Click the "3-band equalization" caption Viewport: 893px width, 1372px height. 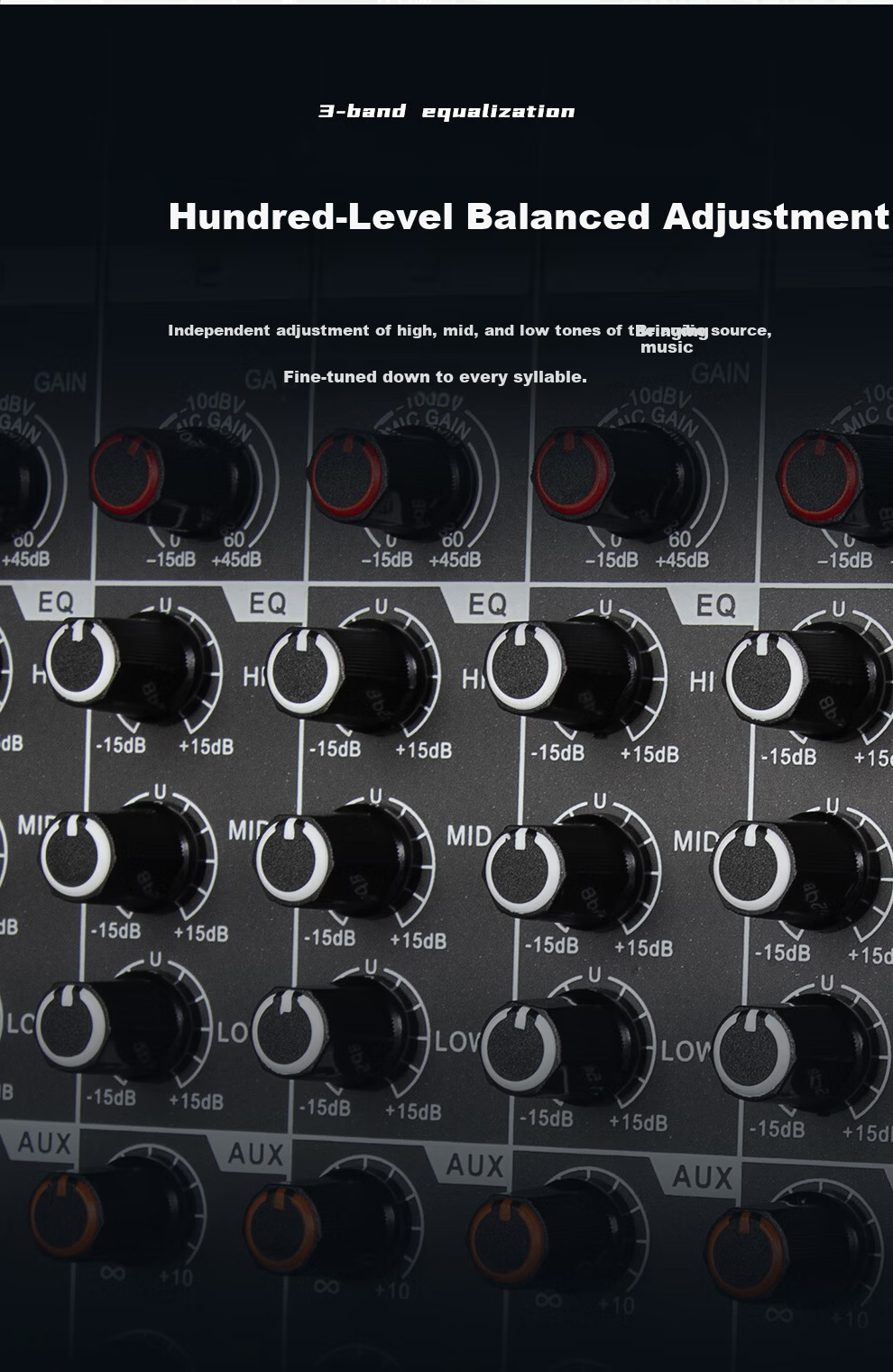(x=446, y=112)
